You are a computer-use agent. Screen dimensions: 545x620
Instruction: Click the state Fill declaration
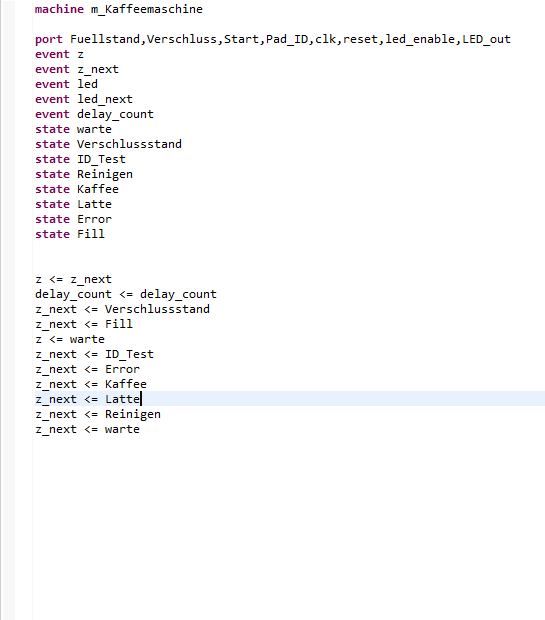click(70, 234)
